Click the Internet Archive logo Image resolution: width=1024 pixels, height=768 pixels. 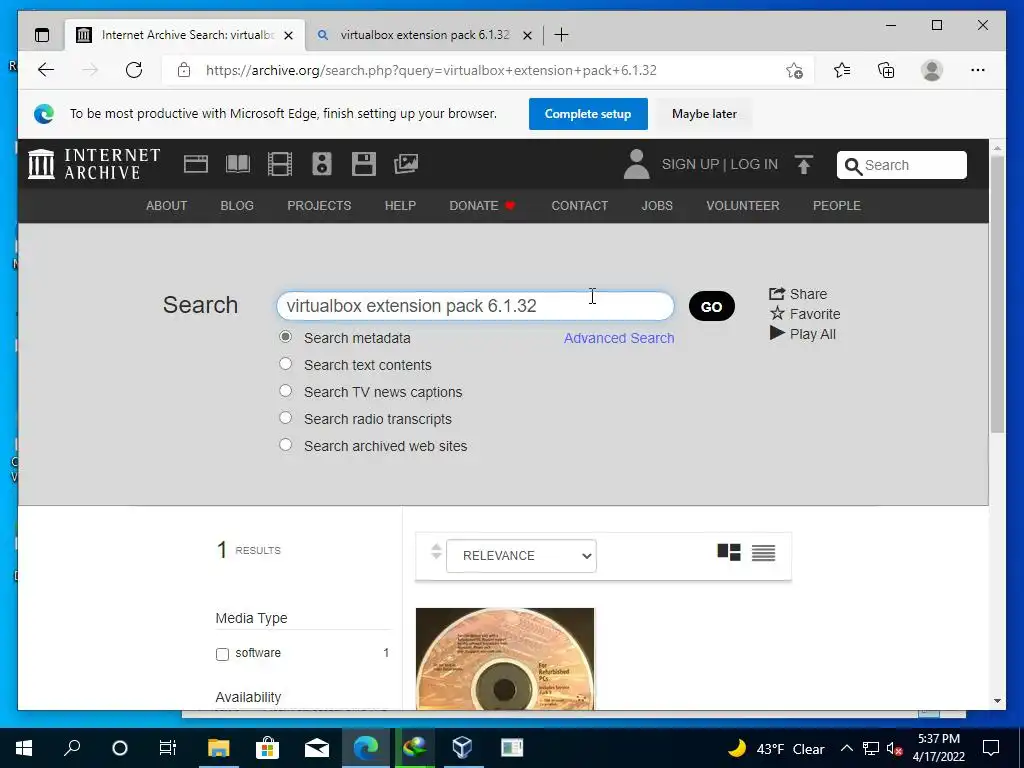pyautogui.click(x=94, y=164)
